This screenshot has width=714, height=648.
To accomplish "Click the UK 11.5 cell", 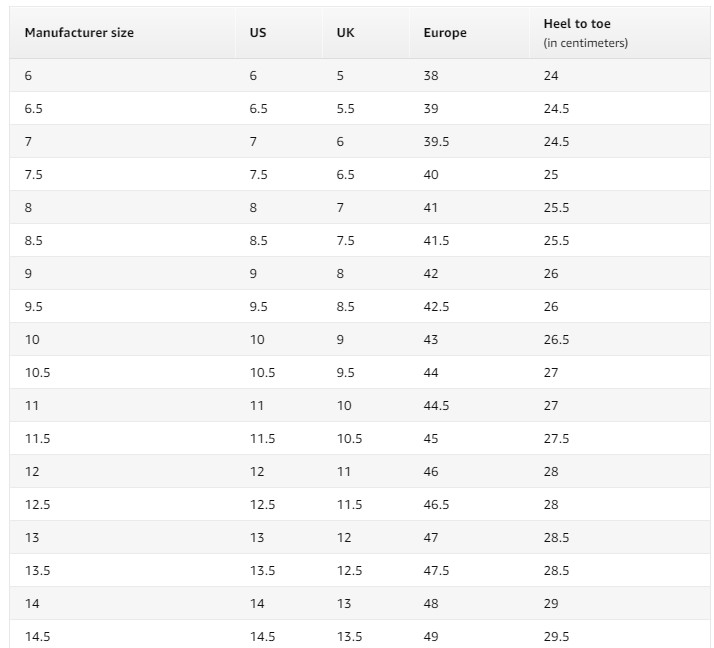I will pos(349,505).
